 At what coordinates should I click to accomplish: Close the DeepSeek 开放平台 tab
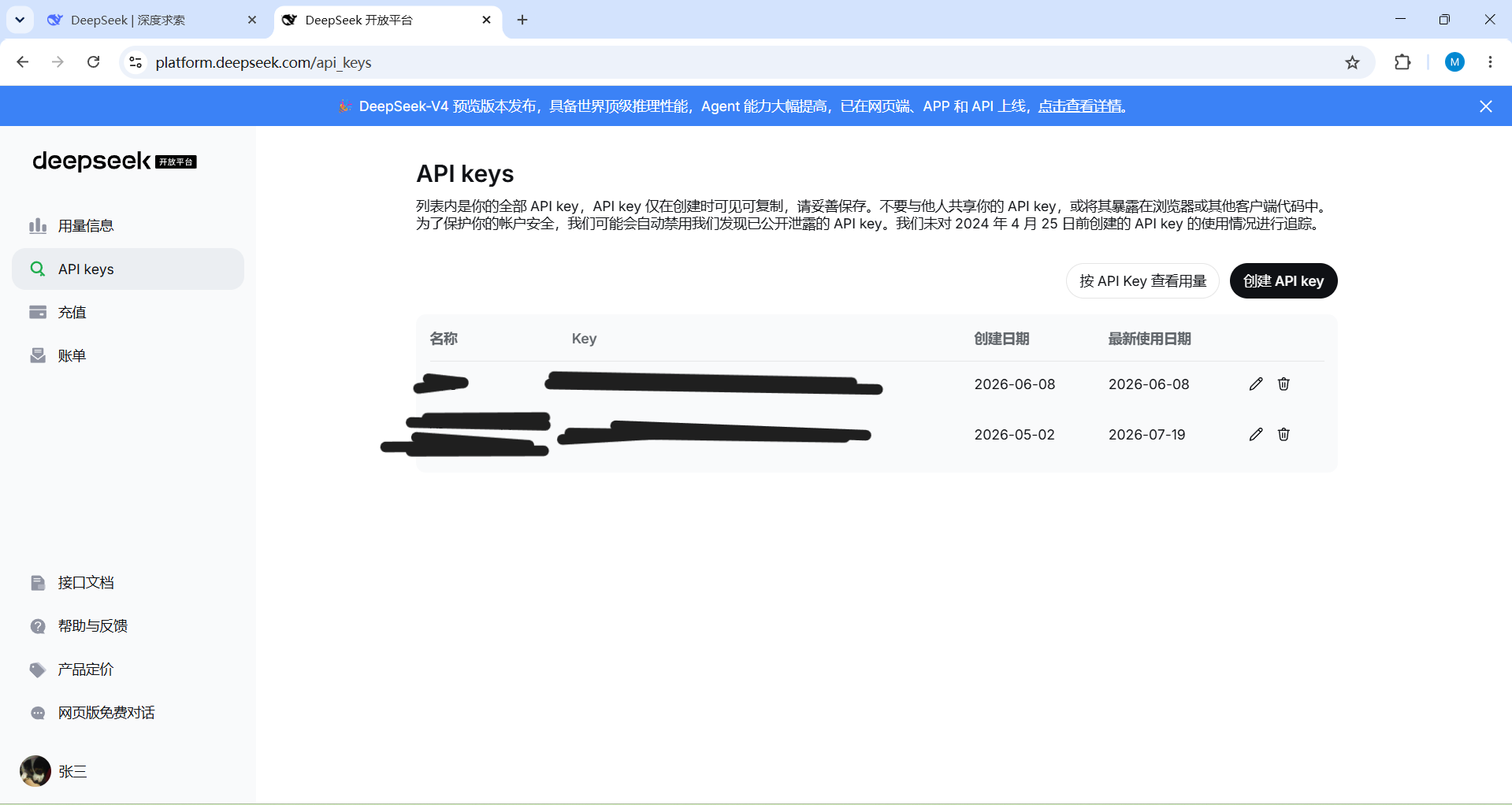click(x=486, y=20)
